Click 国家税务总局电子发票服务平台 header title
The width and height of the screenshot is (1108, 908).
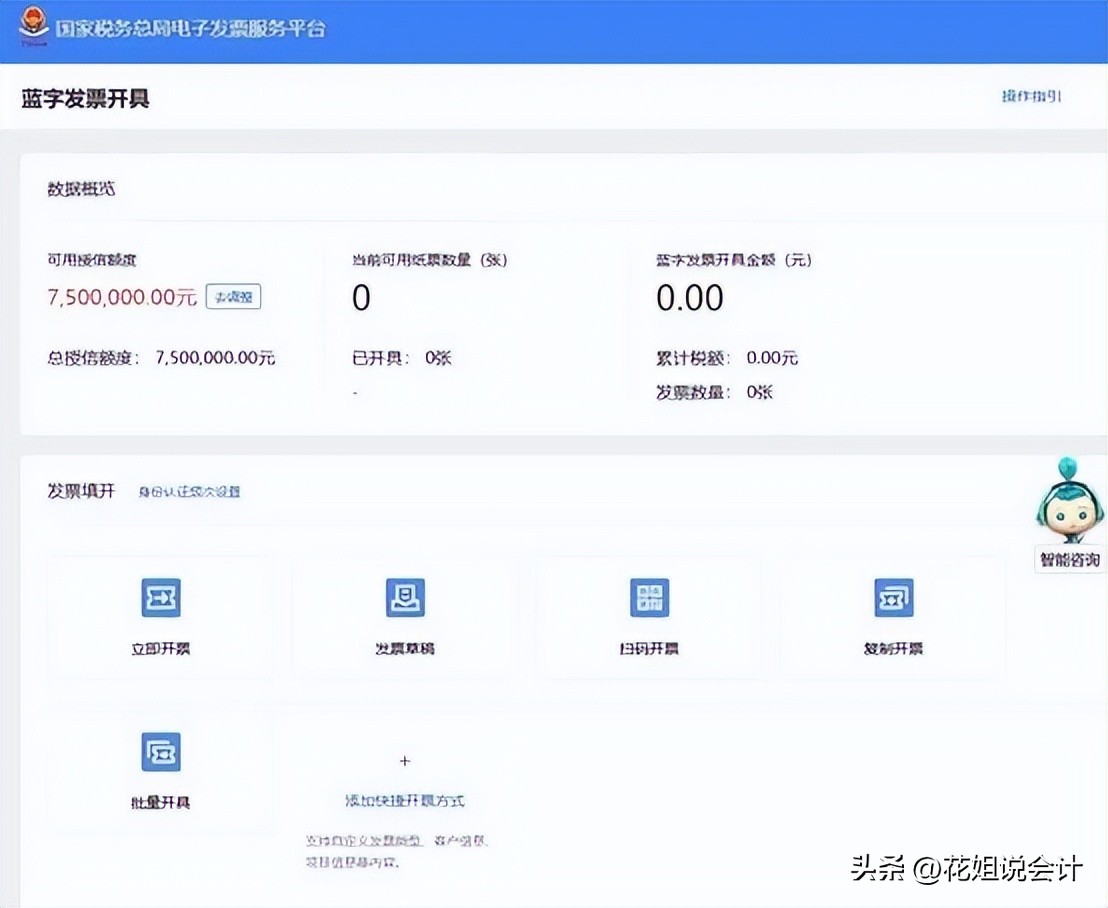[192, 29]
